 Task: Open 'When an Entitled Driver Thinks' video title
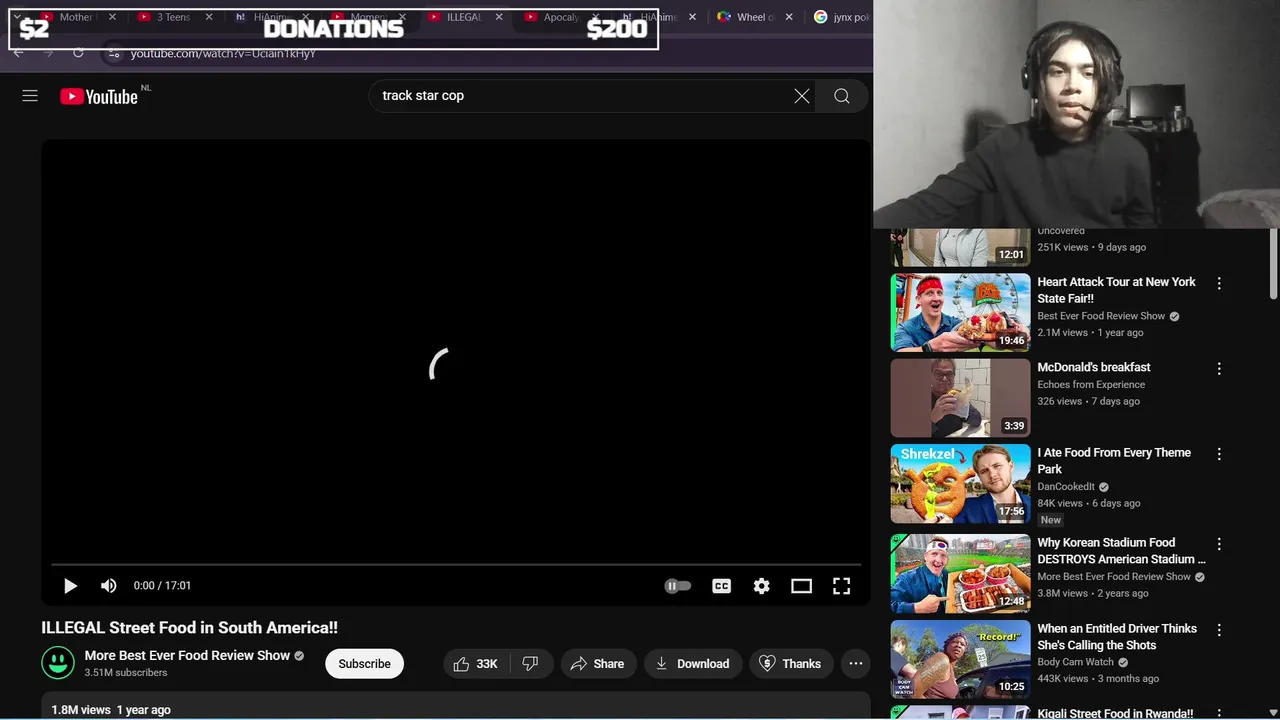tap(1117, 637)
